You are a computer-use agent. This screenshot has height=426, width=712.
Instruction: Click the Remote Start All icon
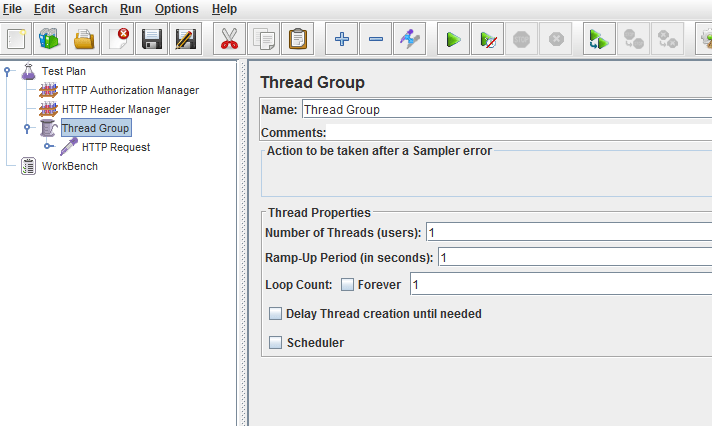tap(598, 40)
